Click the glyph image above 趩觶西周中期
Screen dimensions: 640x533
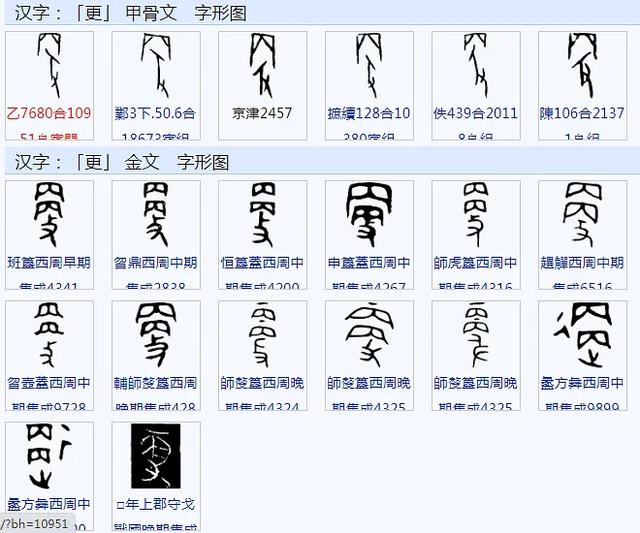pyautogui.click(x=582, y=215)
